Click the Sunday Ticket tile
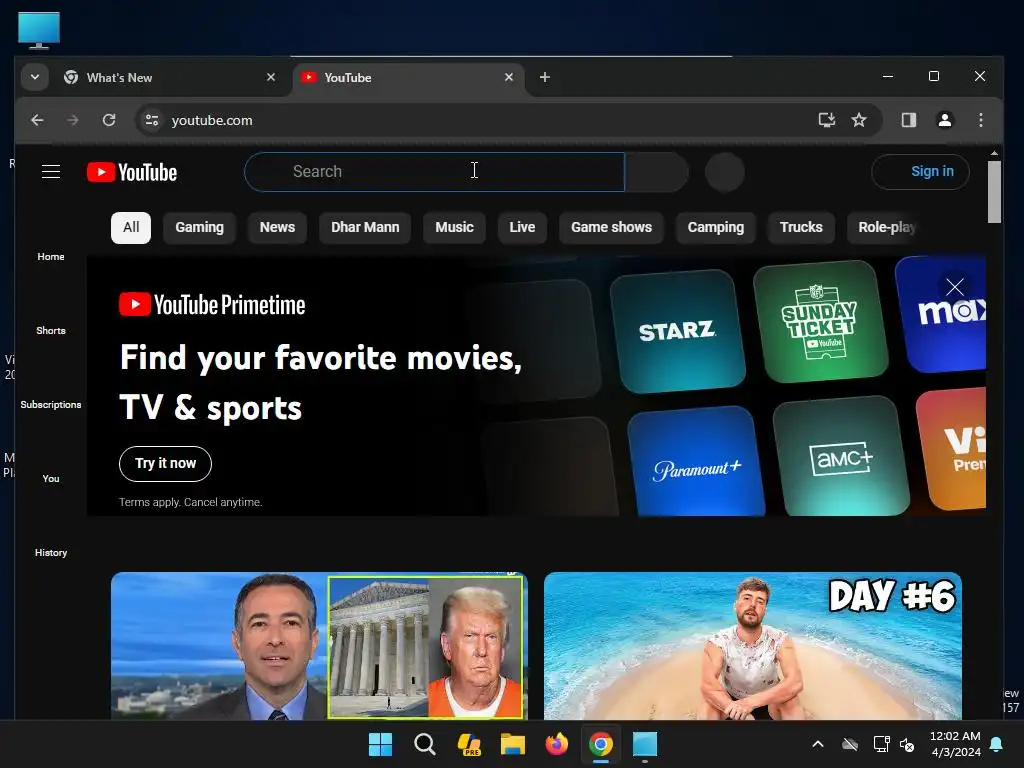1024x768 pixels. point(820,322)
